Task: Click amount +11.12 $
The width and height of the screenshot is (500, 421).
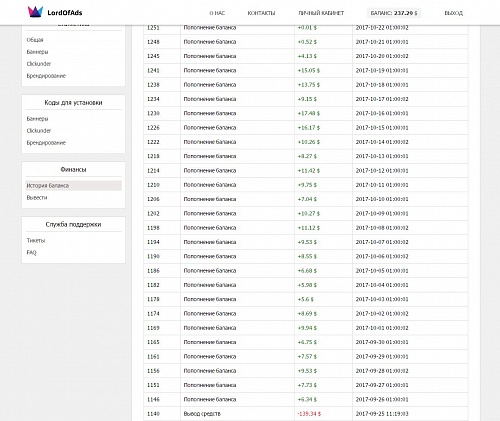Action: [308, 228]
